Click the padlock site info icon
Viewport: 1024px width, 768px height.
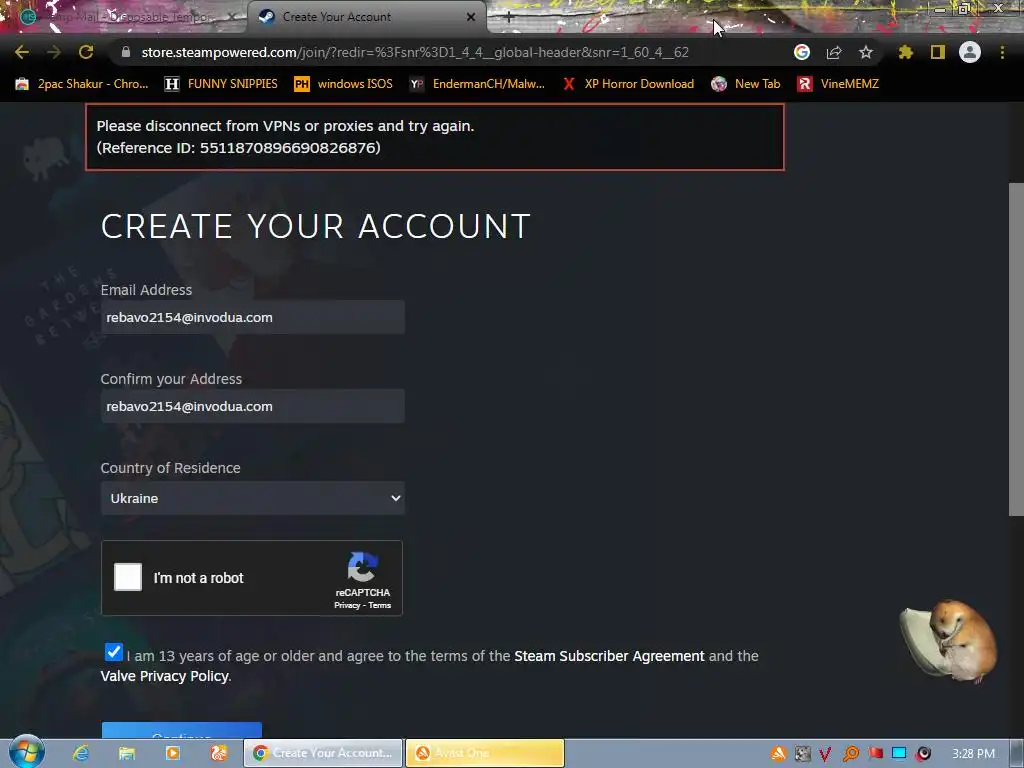click(x=126, y=52)
